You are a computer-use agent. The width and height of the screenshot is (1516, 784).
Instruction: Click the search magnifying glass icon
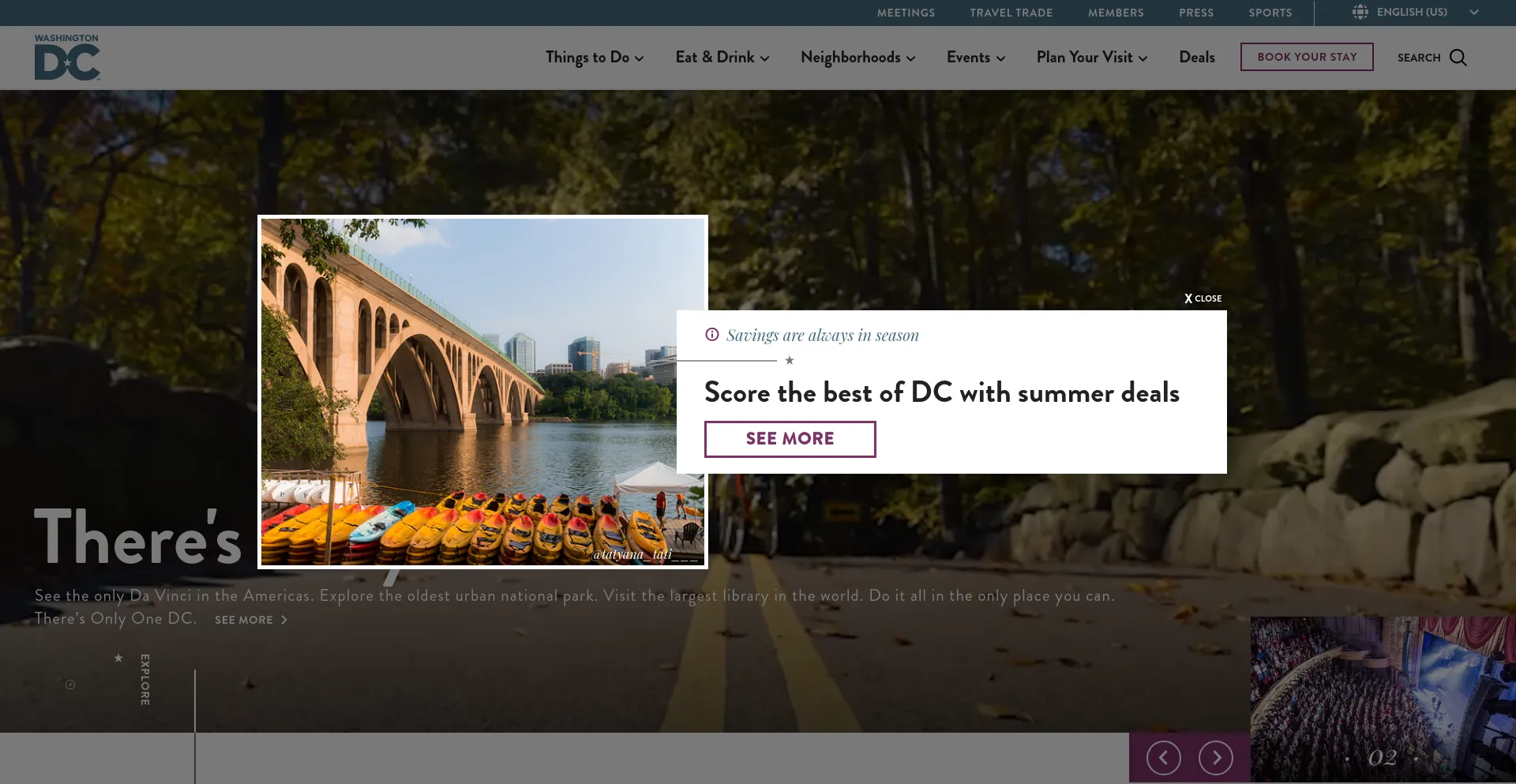[x=1458, y=57]
